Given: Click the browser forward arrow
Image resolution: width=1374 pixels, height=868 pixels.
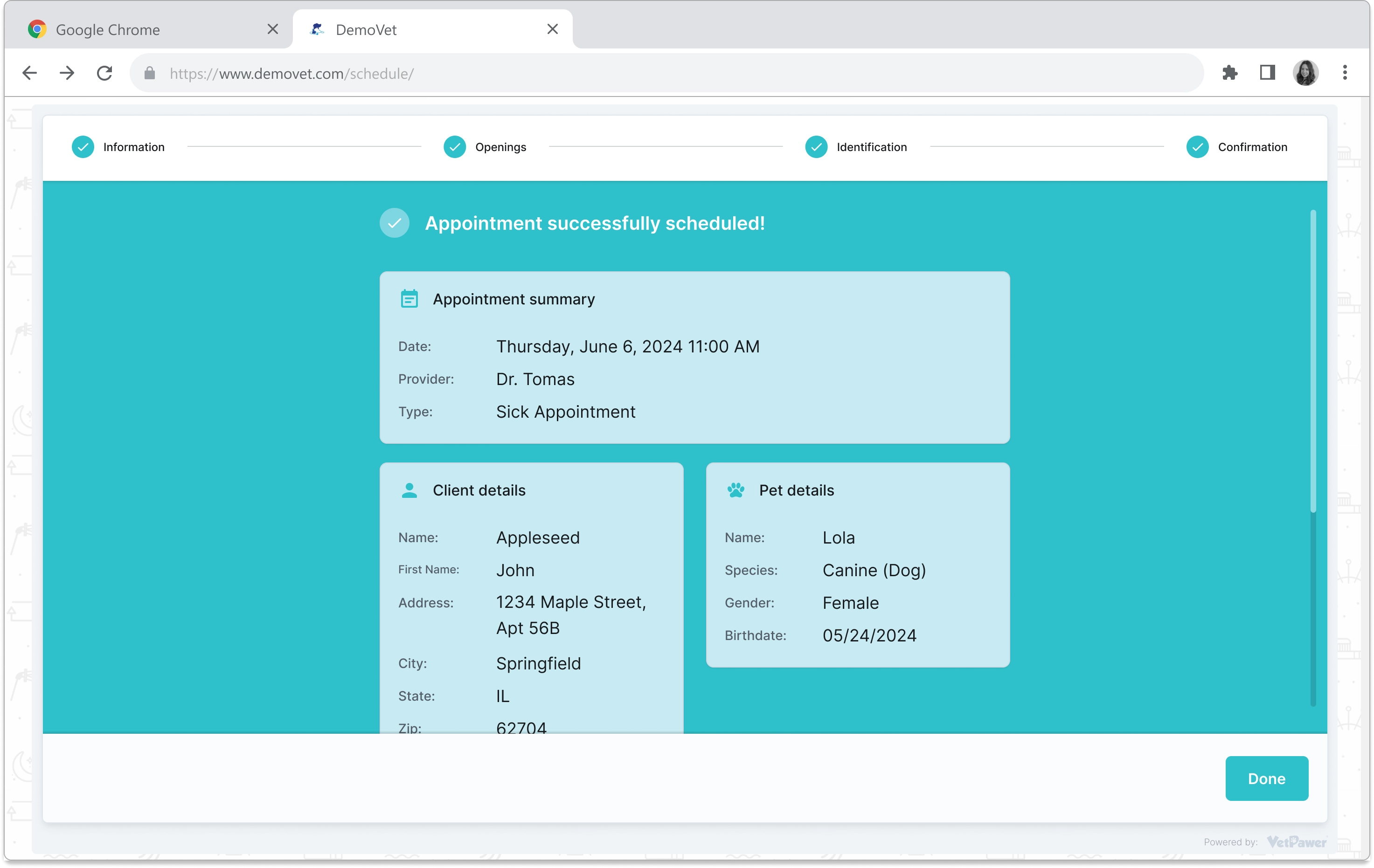Looking at the screenshot, I should point(67,73).
